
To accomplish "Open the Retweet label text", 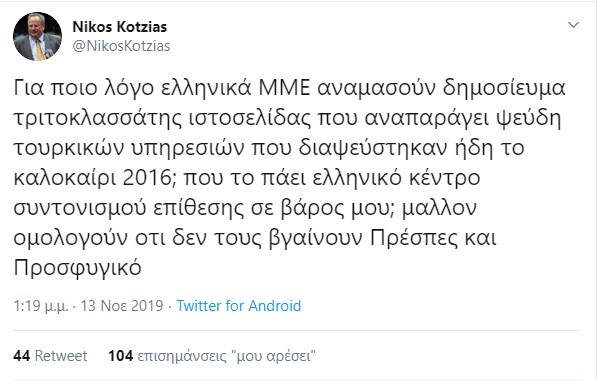I will (61, 356).
